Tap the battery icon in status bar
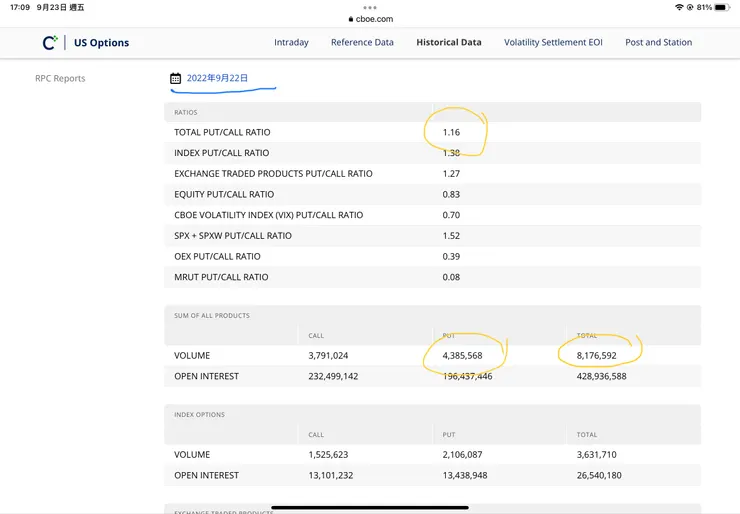Viewport: 740px width, 514px height. 721,7
